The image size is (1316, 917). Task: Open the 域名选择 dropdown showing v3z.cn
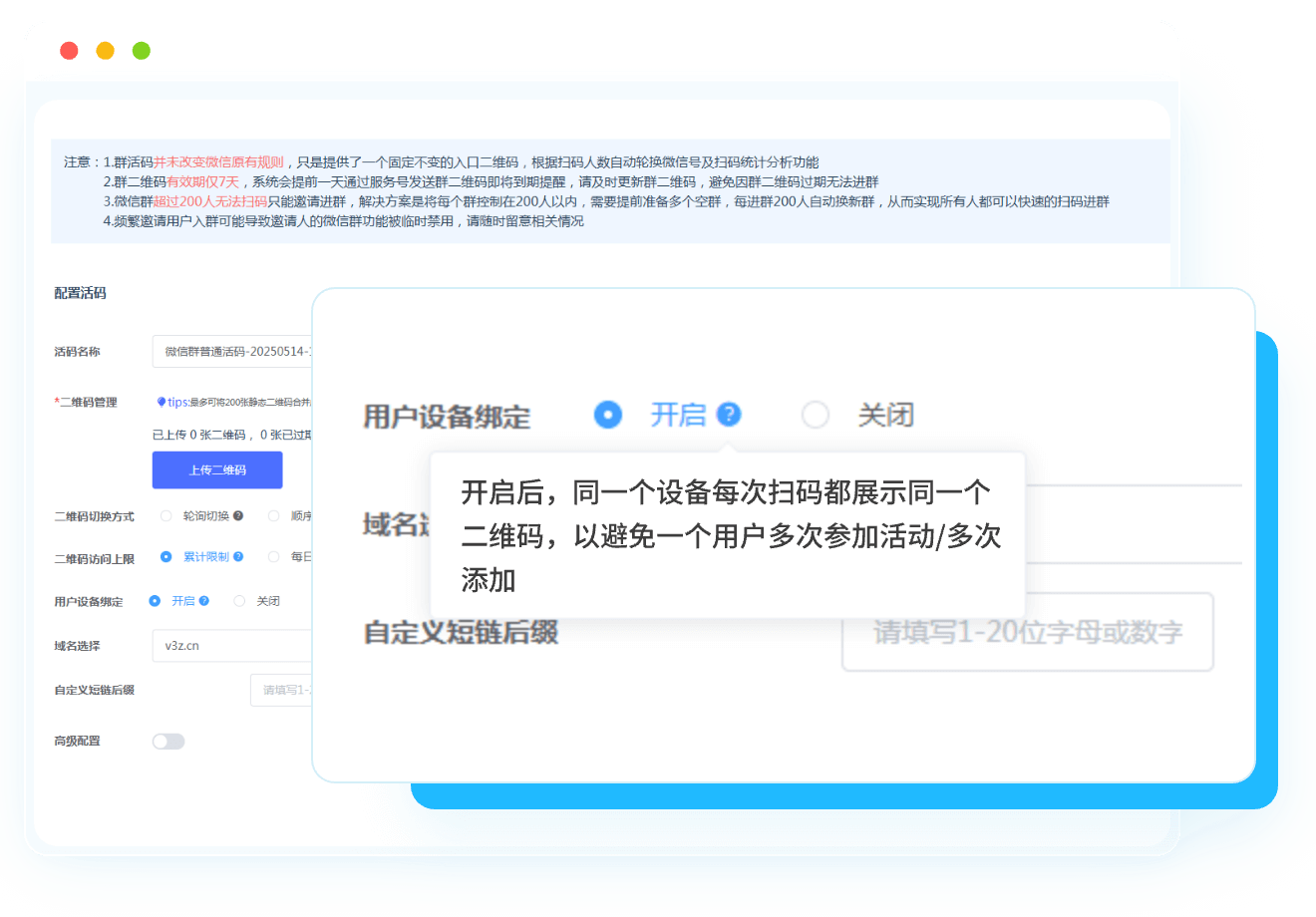coord(231,645)
